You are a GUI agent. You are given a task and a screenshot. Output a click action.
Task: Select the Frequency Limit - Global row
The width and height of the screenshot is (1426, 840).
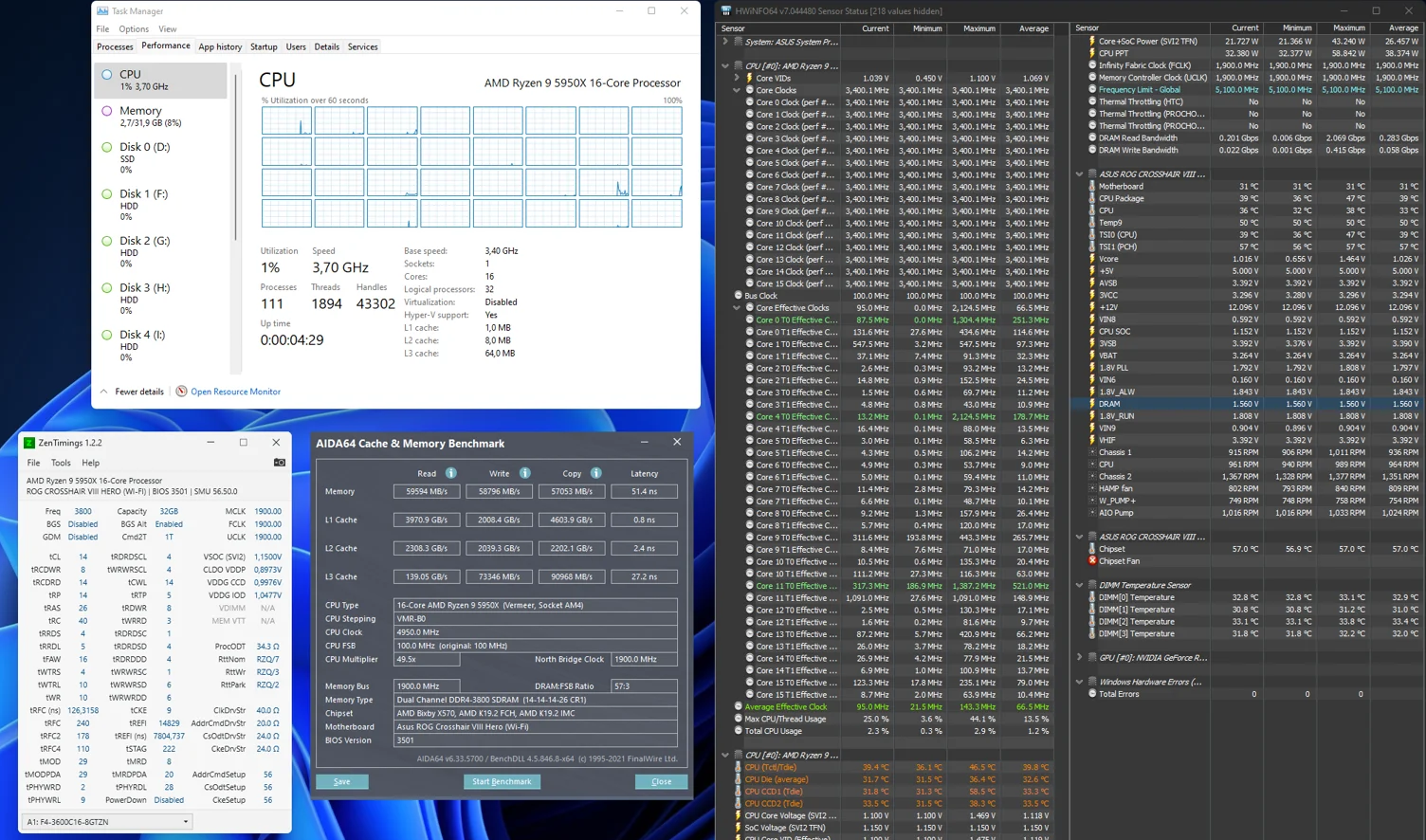(1247, 90)
